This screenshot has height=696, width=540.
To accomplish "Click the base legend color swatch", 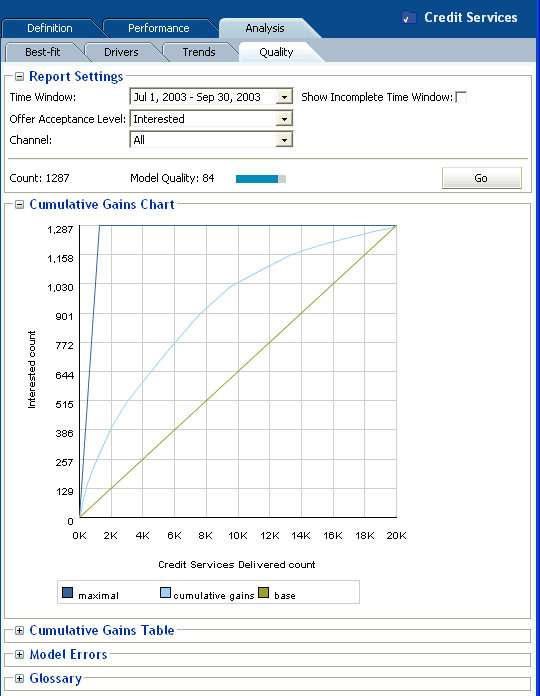I will coord(264,593).
